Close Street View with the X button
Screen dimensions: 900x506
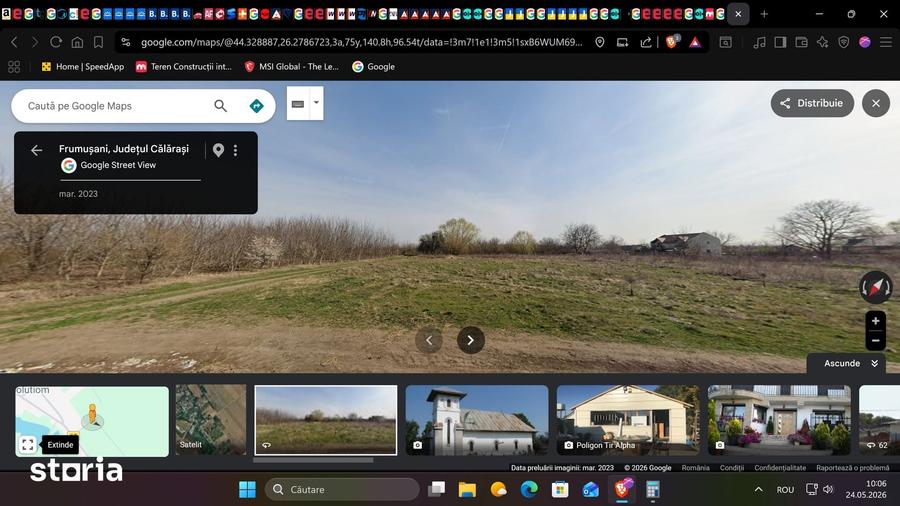tap(876, 103)
